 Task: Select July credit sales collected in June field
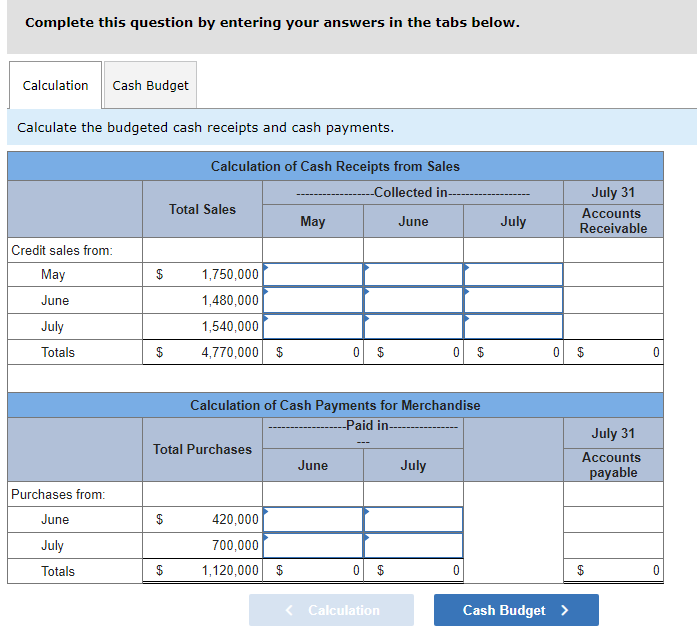(413, 326)
